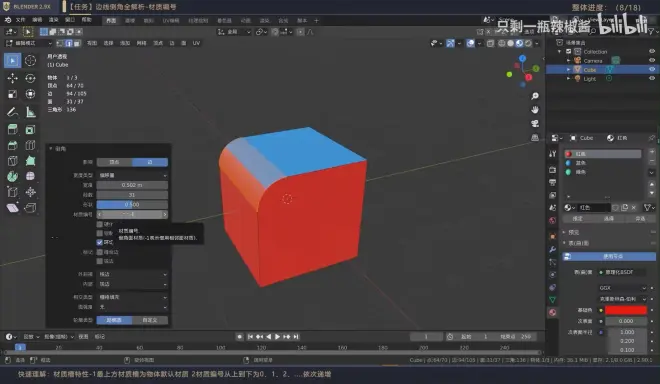This screenshot has height=384, width=660.
Task: Open the Modifier wrench properties tab
Action: (553, 249)
